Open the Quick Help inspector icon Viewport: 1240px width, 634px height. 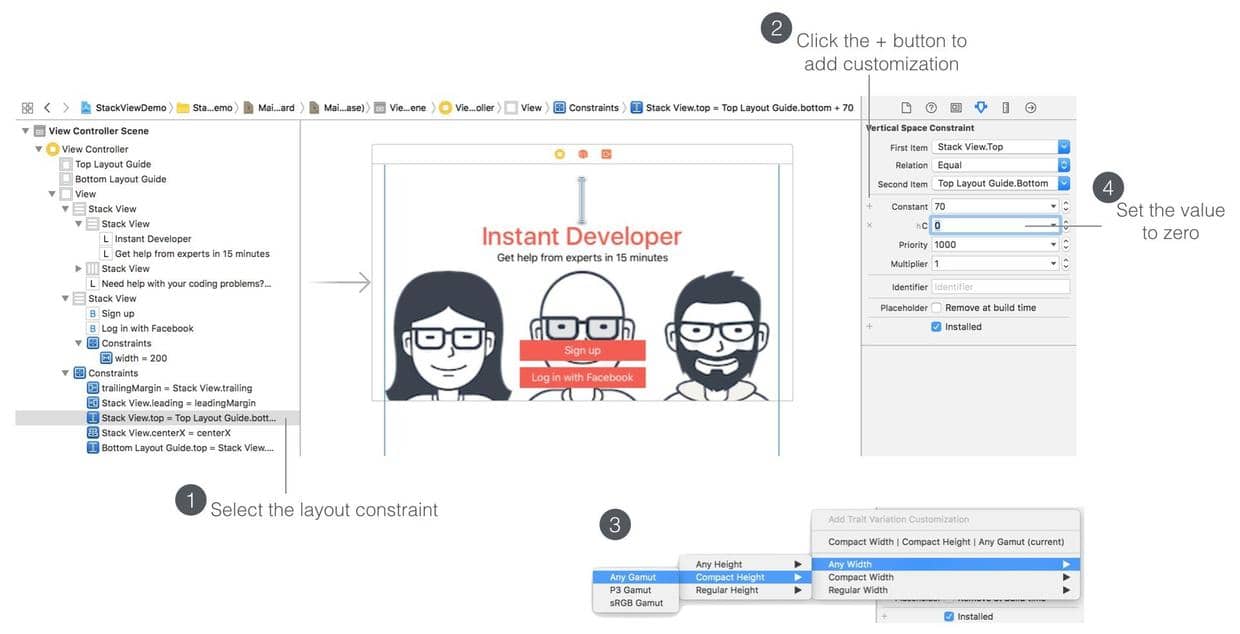point(931,108)
